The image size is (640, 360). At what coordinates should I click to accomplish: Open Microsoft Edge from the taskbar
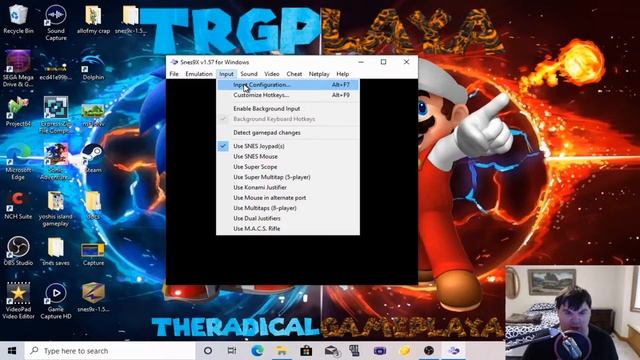257,351
